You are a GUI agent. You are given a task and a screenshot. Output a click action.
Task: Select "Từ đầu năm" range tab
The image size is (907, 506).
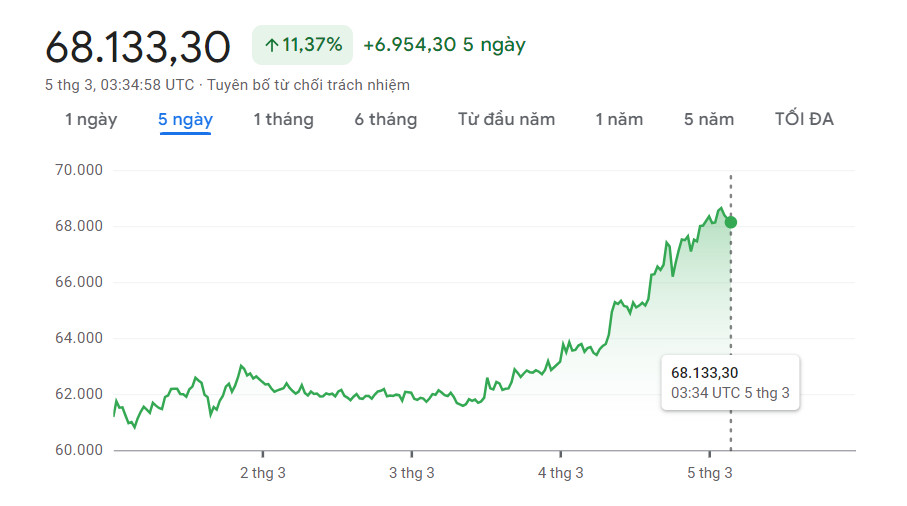click(506, 119)
